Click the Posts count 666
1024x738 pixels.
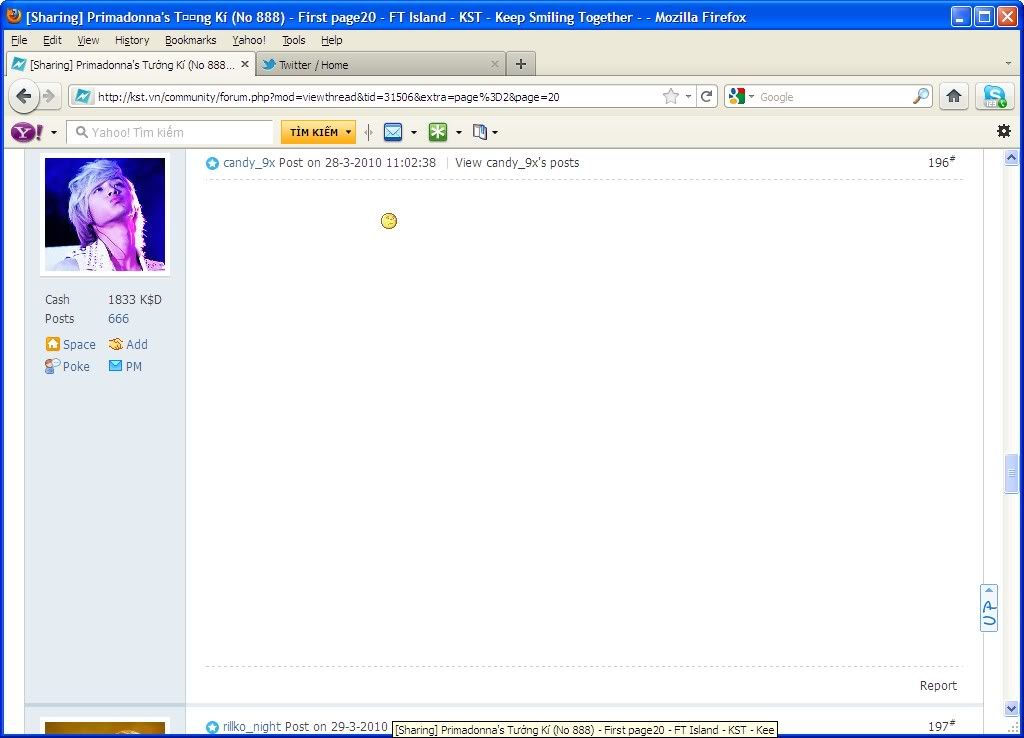pyautogui.click(x=118, y=318)
